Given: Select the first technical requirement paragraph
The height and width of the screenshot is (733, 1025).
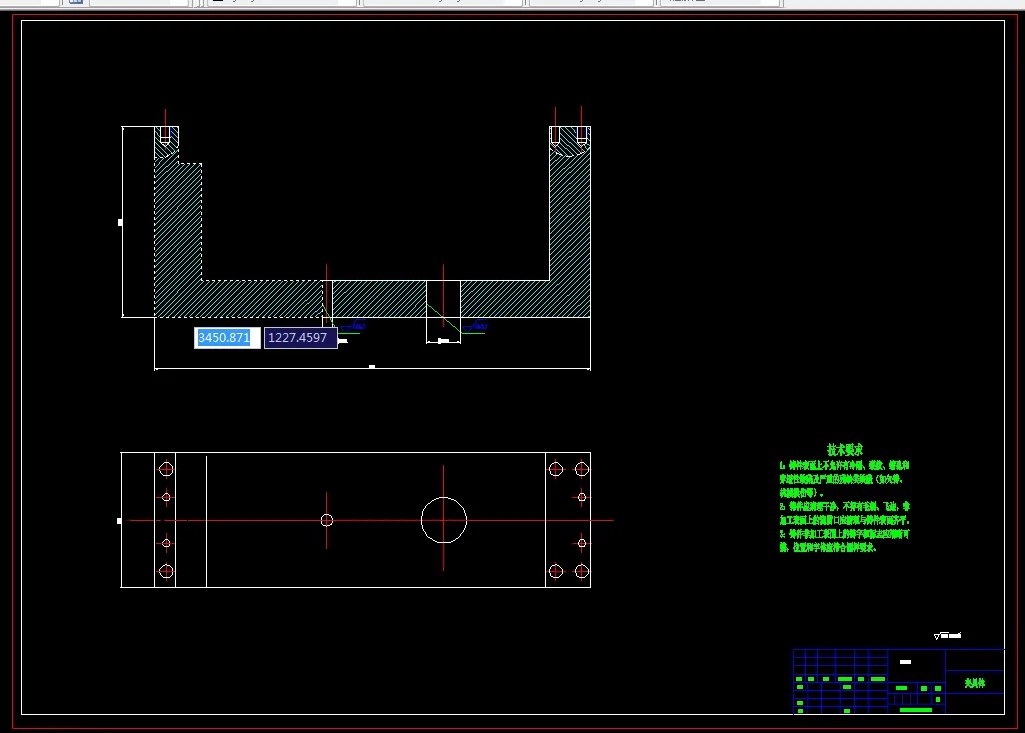Looking at the screenshot, I should [844, 479].
